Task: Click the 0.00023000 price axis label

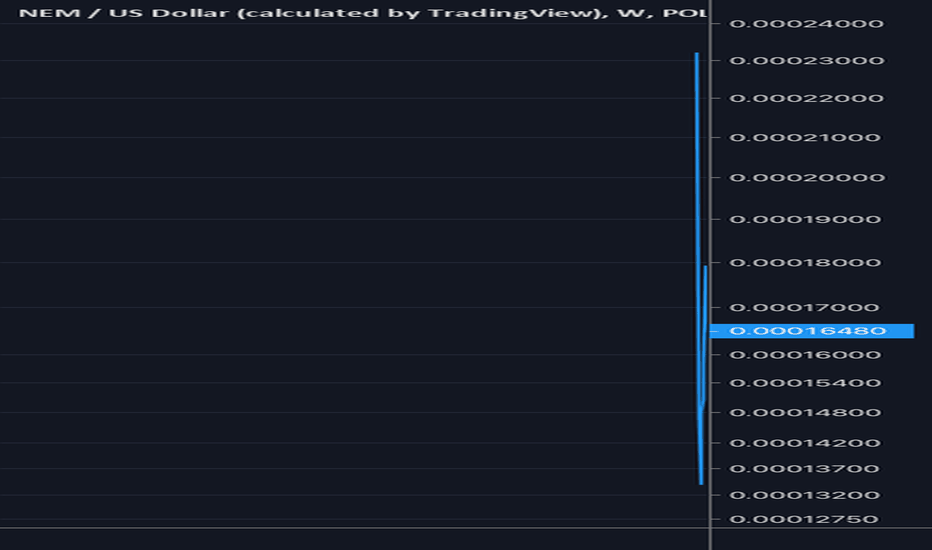Action: pos(807,60)
